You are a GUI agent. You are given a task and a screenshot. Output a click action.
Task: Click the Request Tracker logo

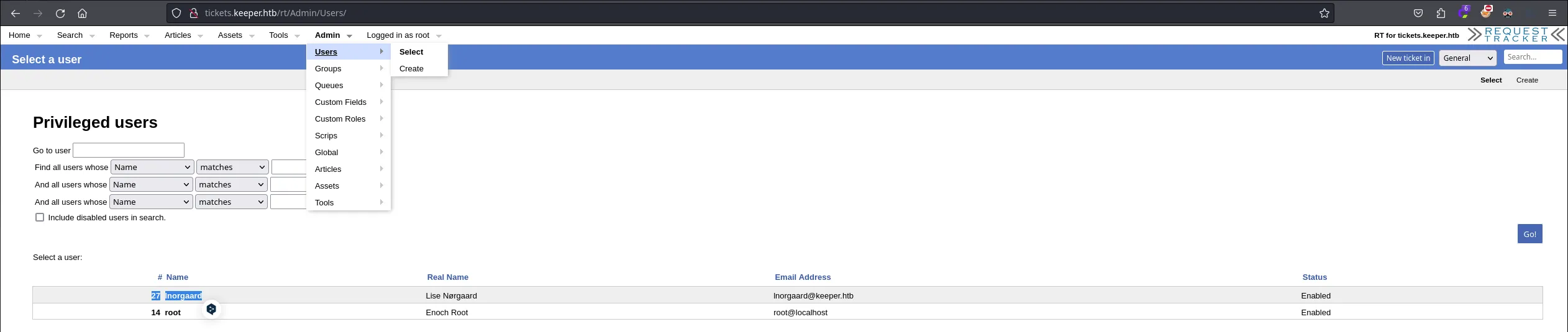coord(1515,35)
